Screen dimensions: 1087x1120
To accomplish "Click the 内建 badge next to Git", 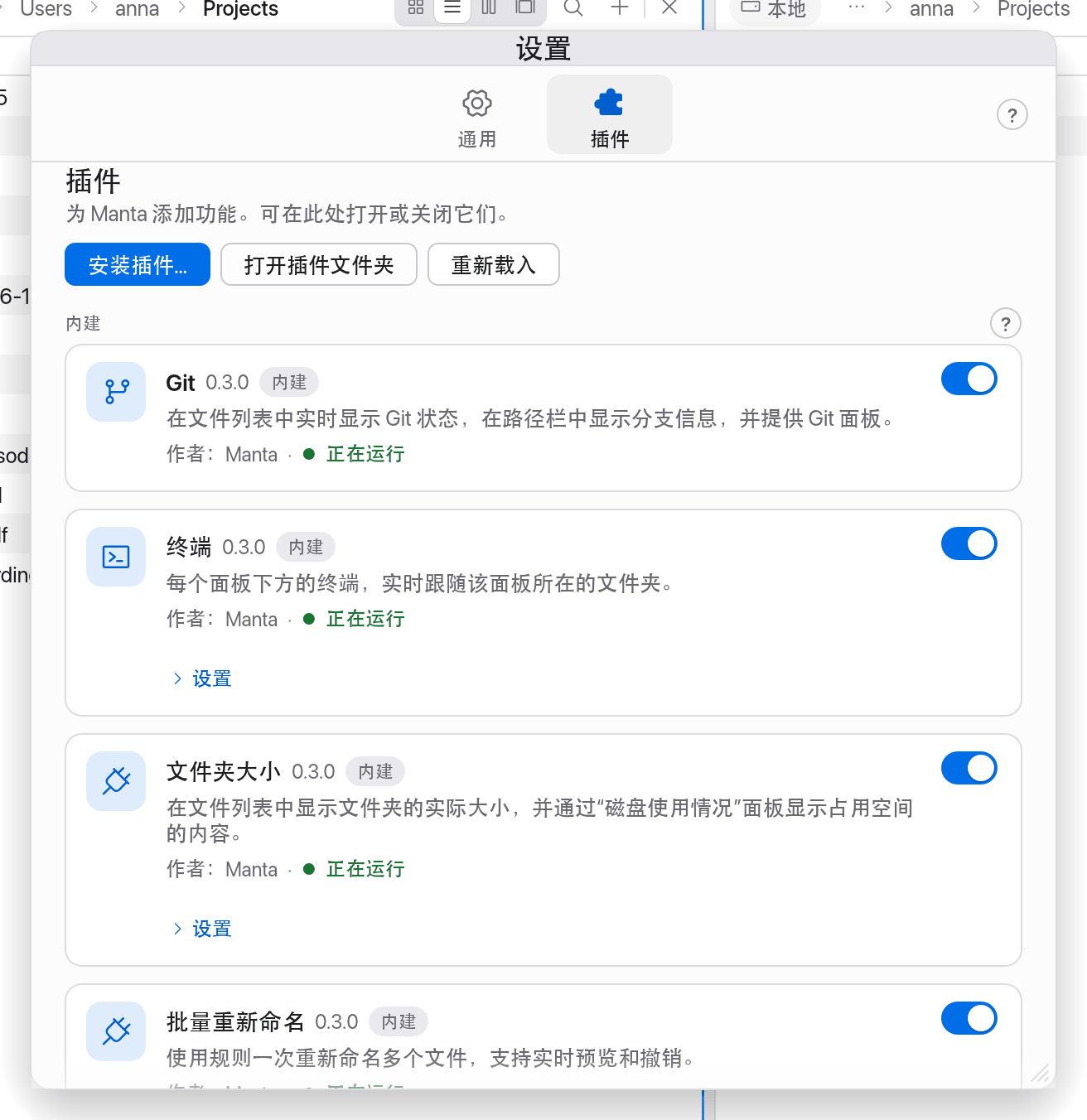I will [x=289, y=382].
